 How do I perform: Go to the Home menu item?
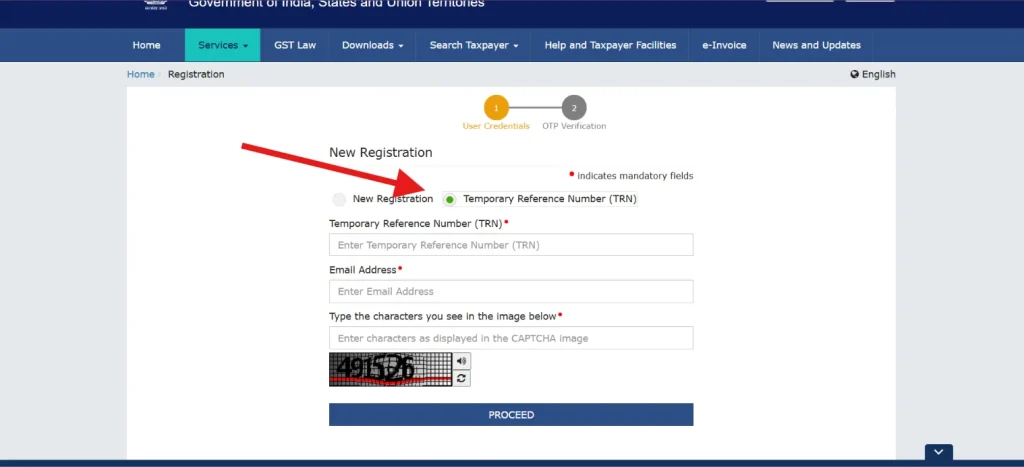tap(146, 45)
